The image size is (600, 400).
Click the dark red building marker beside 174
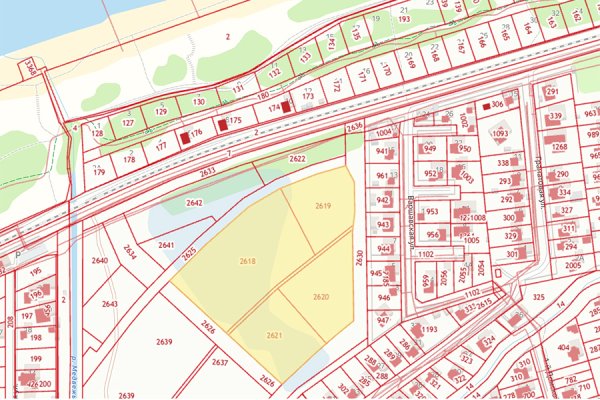click(286, 107)
